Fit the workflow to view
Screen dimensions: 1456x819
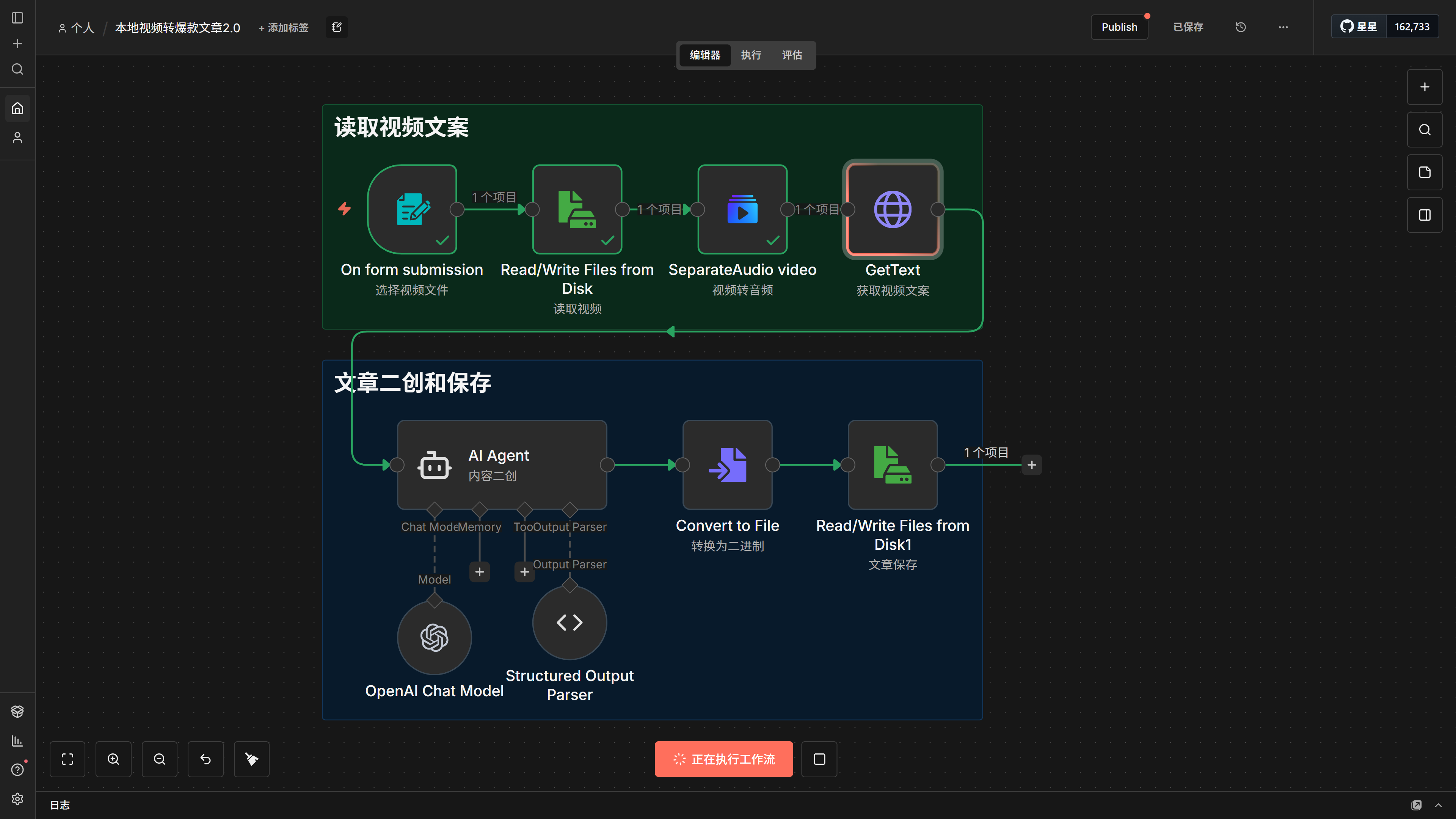67,759
